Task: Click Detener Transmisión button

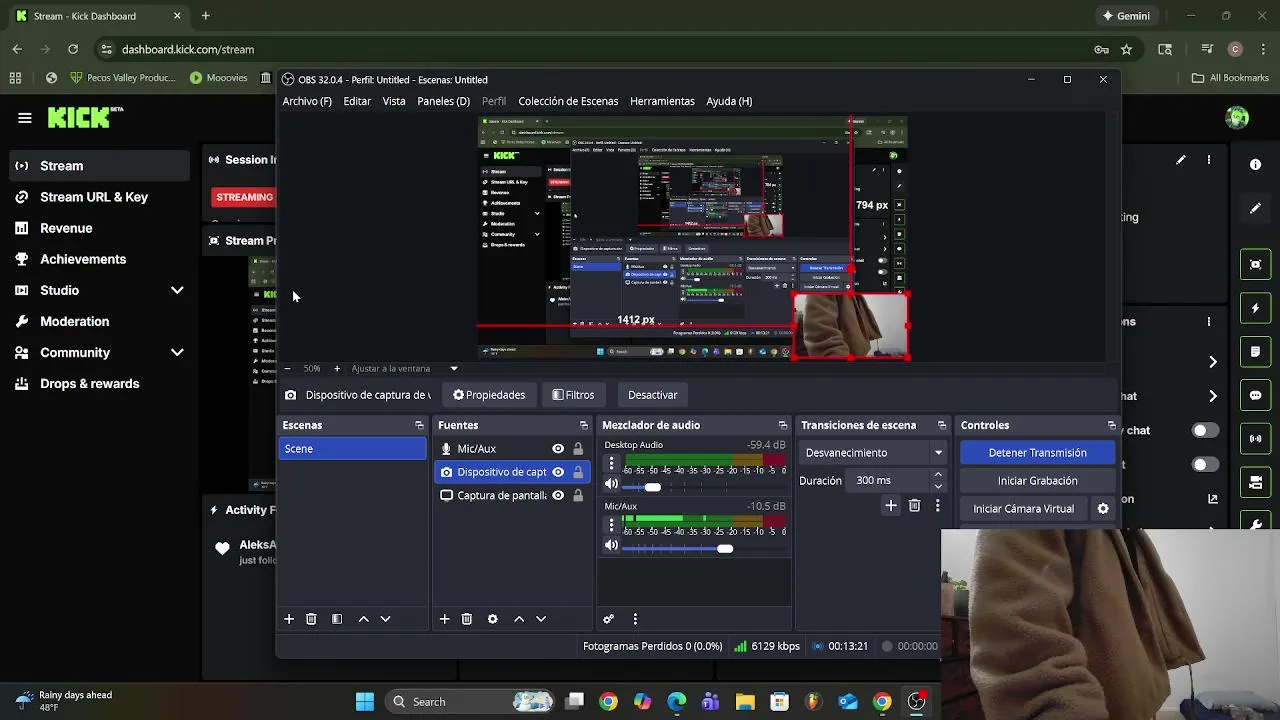Action: (1037, 453)
